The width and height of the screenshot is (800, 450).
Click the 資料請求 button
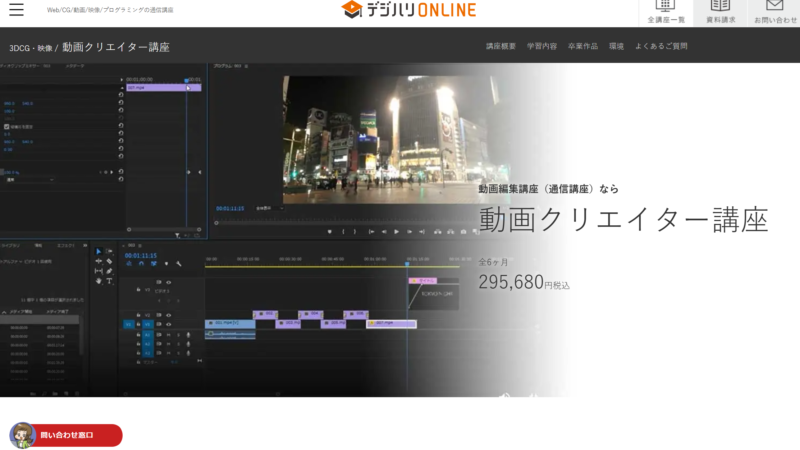(x=720, y=12)
